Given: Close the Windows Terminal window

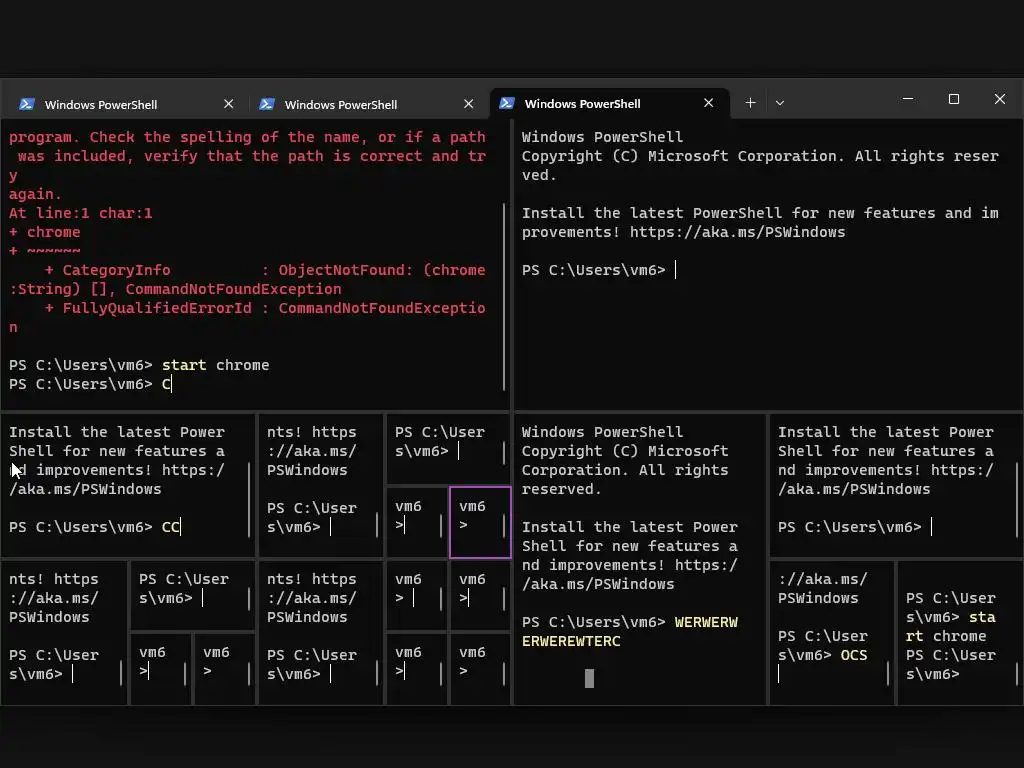Looking at the screenshot, I should click(x=1000, y=99).
